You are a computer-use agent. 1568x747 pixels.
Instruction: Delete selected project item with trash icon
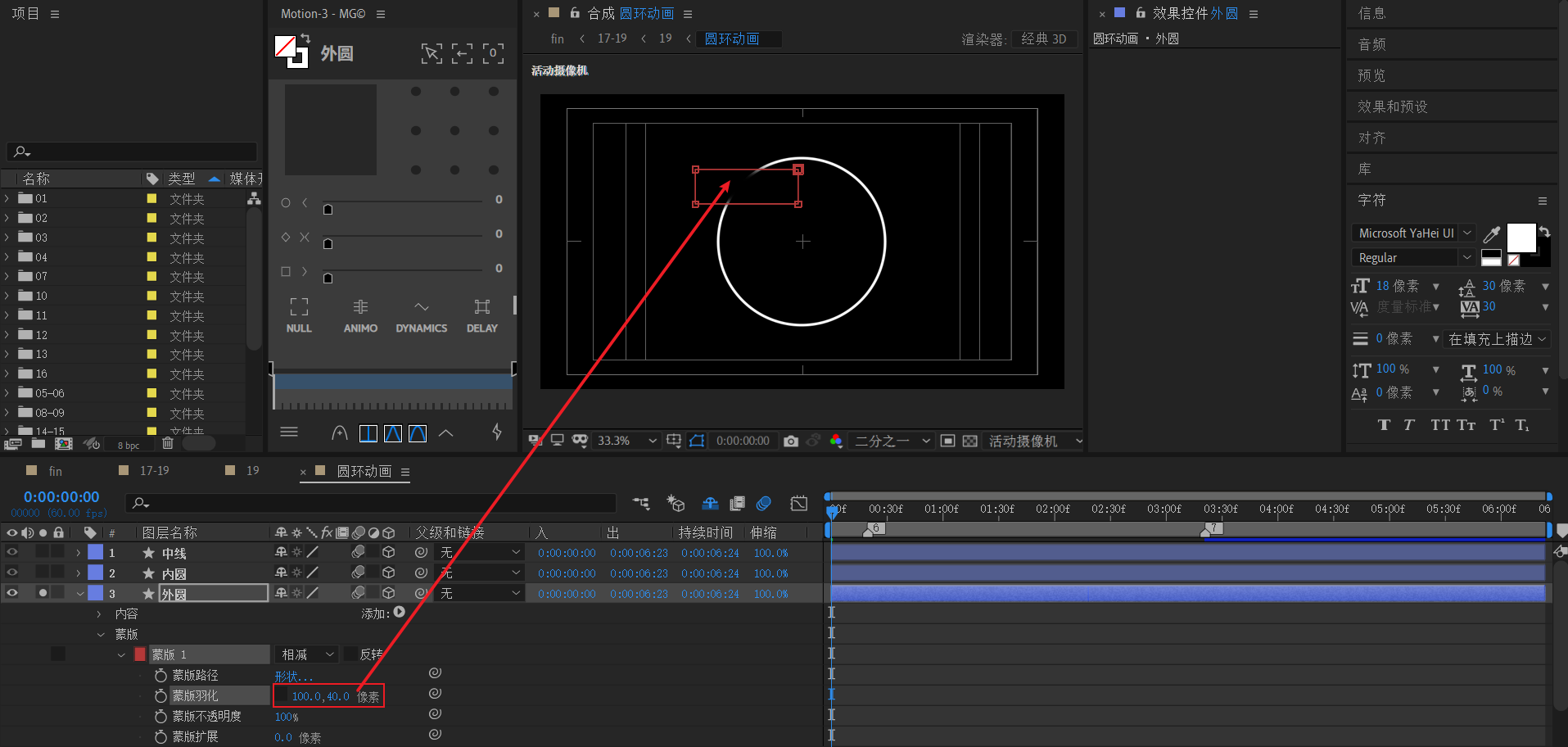pos(168,443)
